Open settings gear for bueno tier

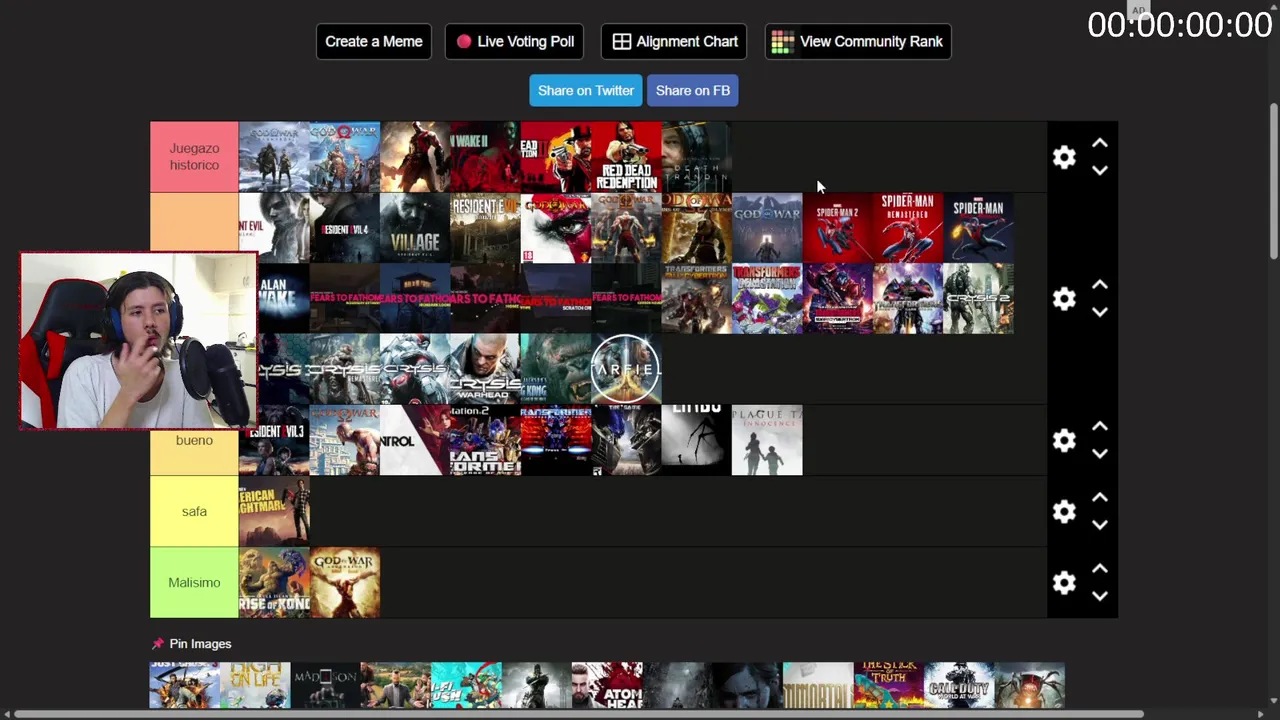[x=1064, y=441]
